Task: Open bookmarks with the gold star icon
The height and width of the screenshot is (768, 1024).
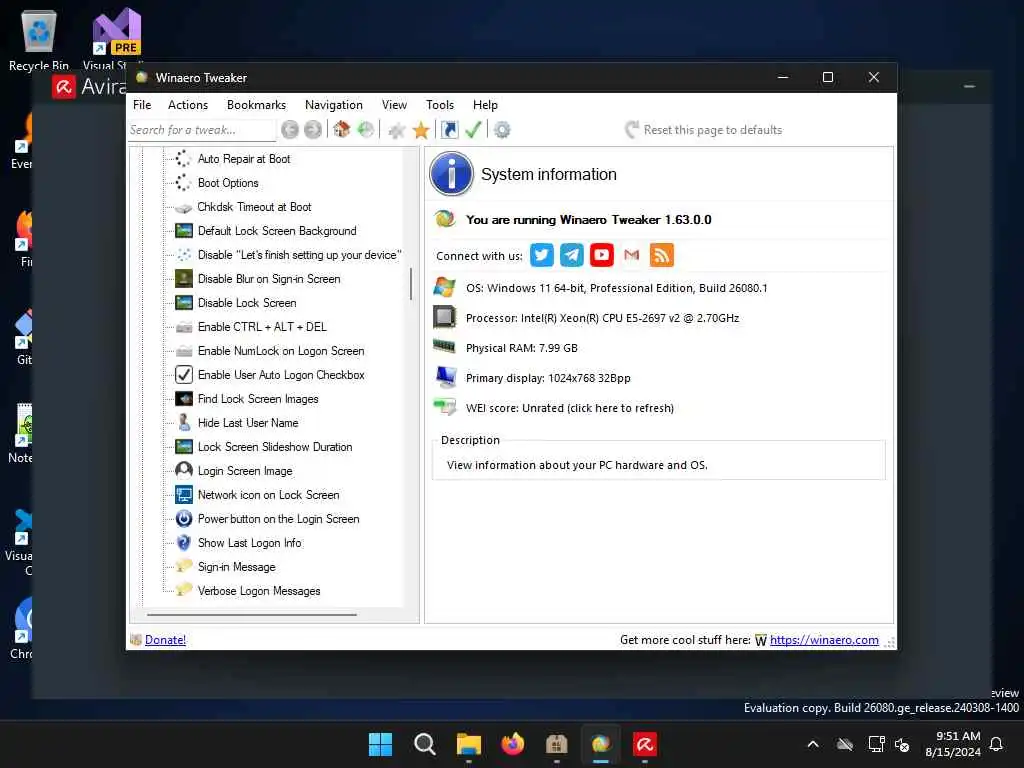Action: coord(421,130)
